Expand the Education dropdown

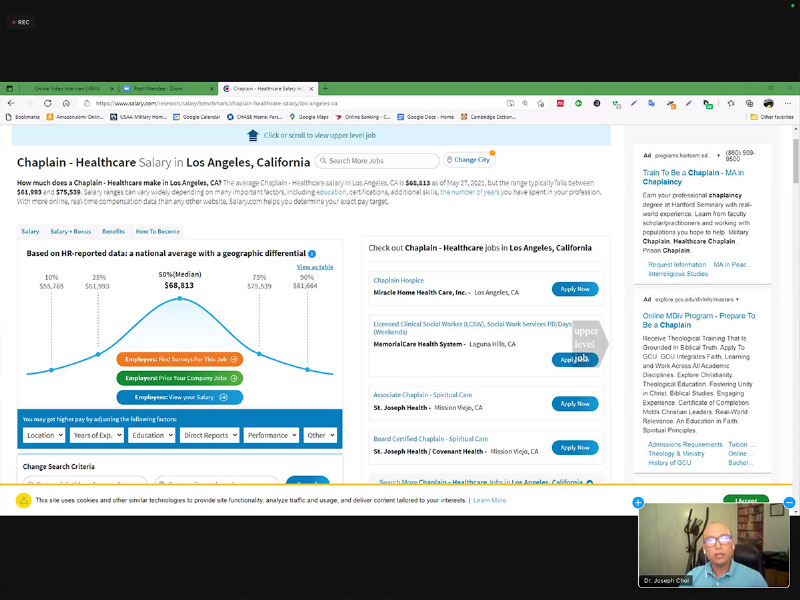coord(152,435)
